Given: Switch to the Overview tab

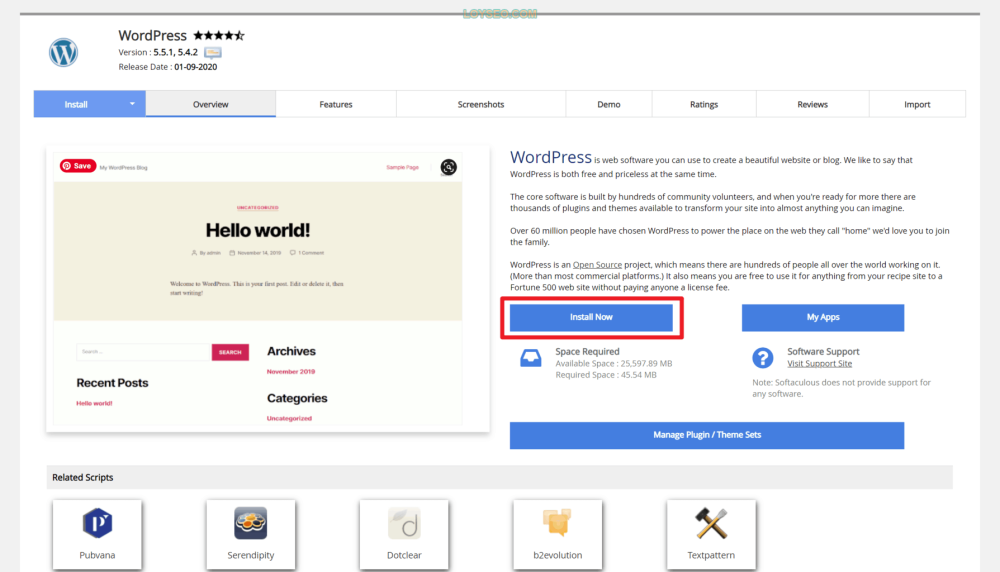Looking at the screenshot, I should tap(210, 105).
